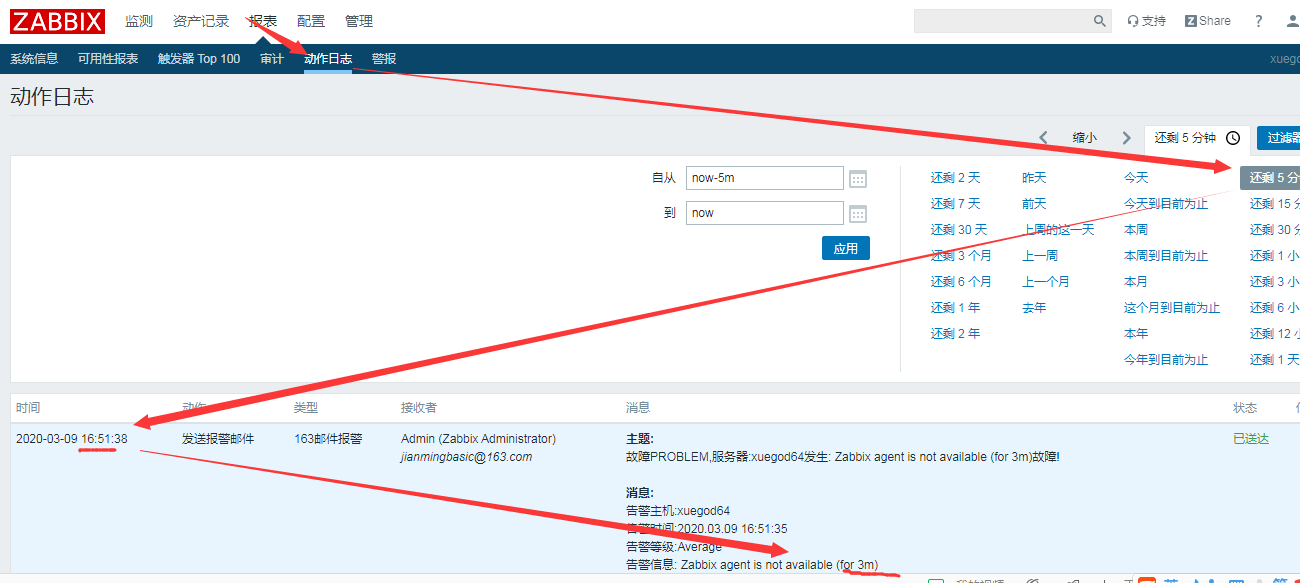The width and height of the screenshot is (1300, 583).
Task: Open the 过滤器 filter tab
Action: tap(1279, 138)
